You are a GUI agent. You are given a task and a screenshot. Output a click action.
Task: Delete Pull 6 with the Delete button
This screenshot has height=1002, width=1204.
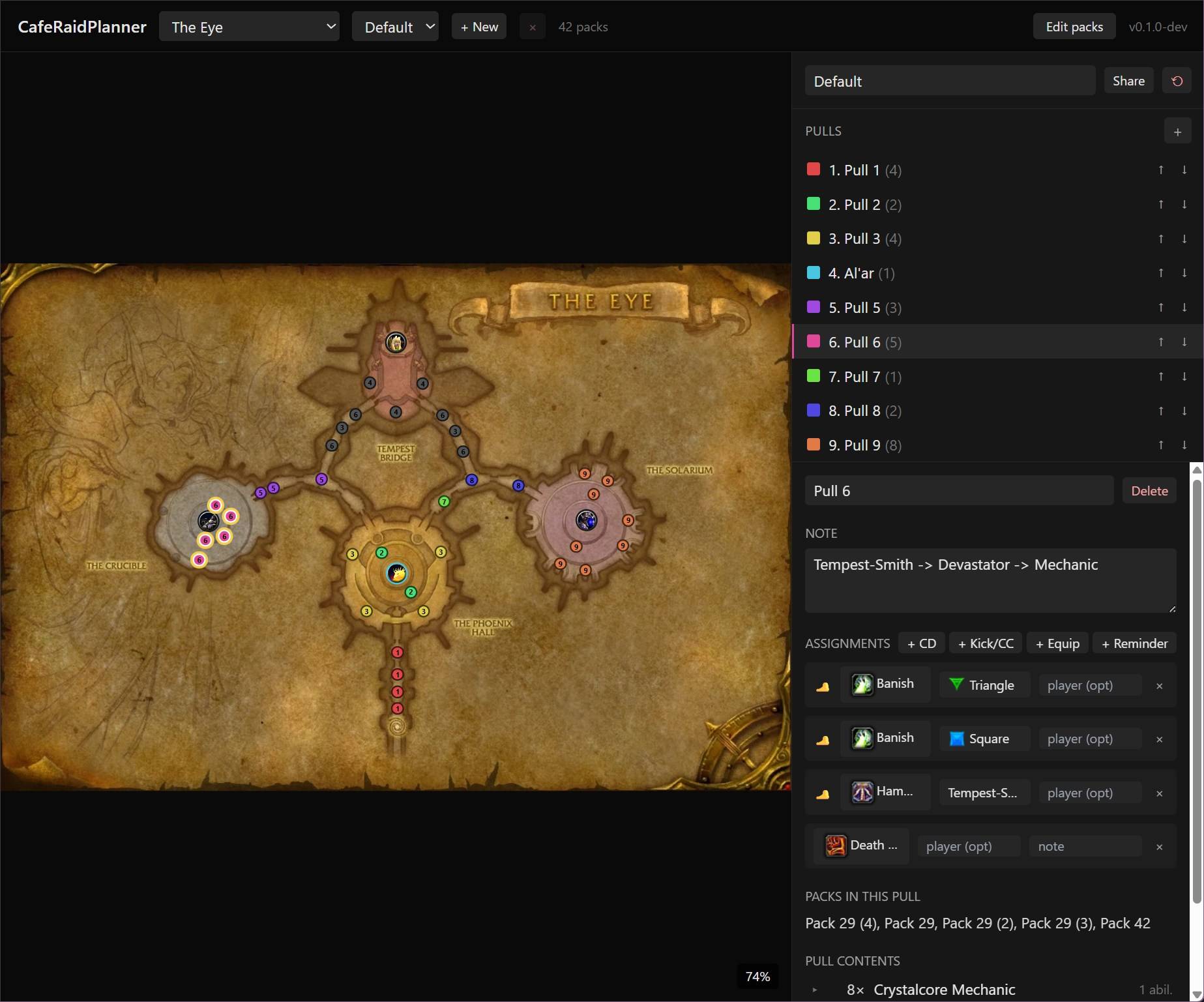[x=1149, y=491]
